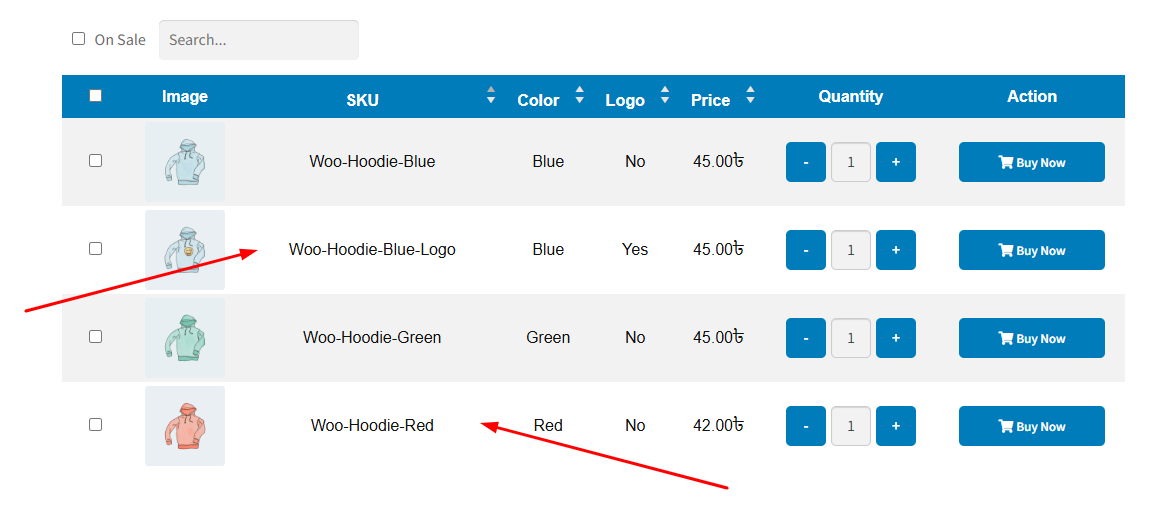This screenshot has width=1175, height=519.
Task: Check the Woo-Hoodie-Red row checkbox
Action: (96, 424)
